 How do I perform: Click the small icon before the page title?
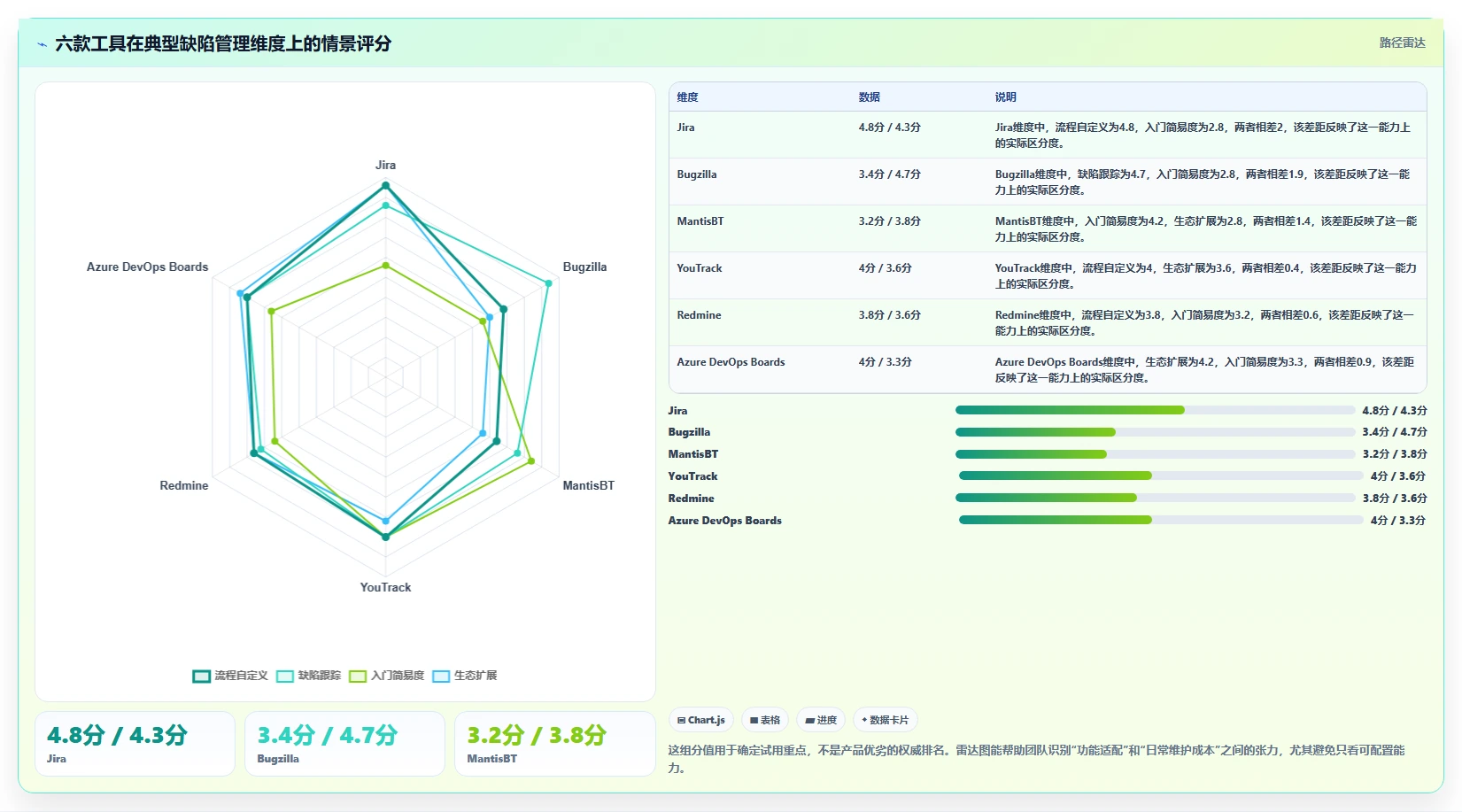[x=42, y=44]
